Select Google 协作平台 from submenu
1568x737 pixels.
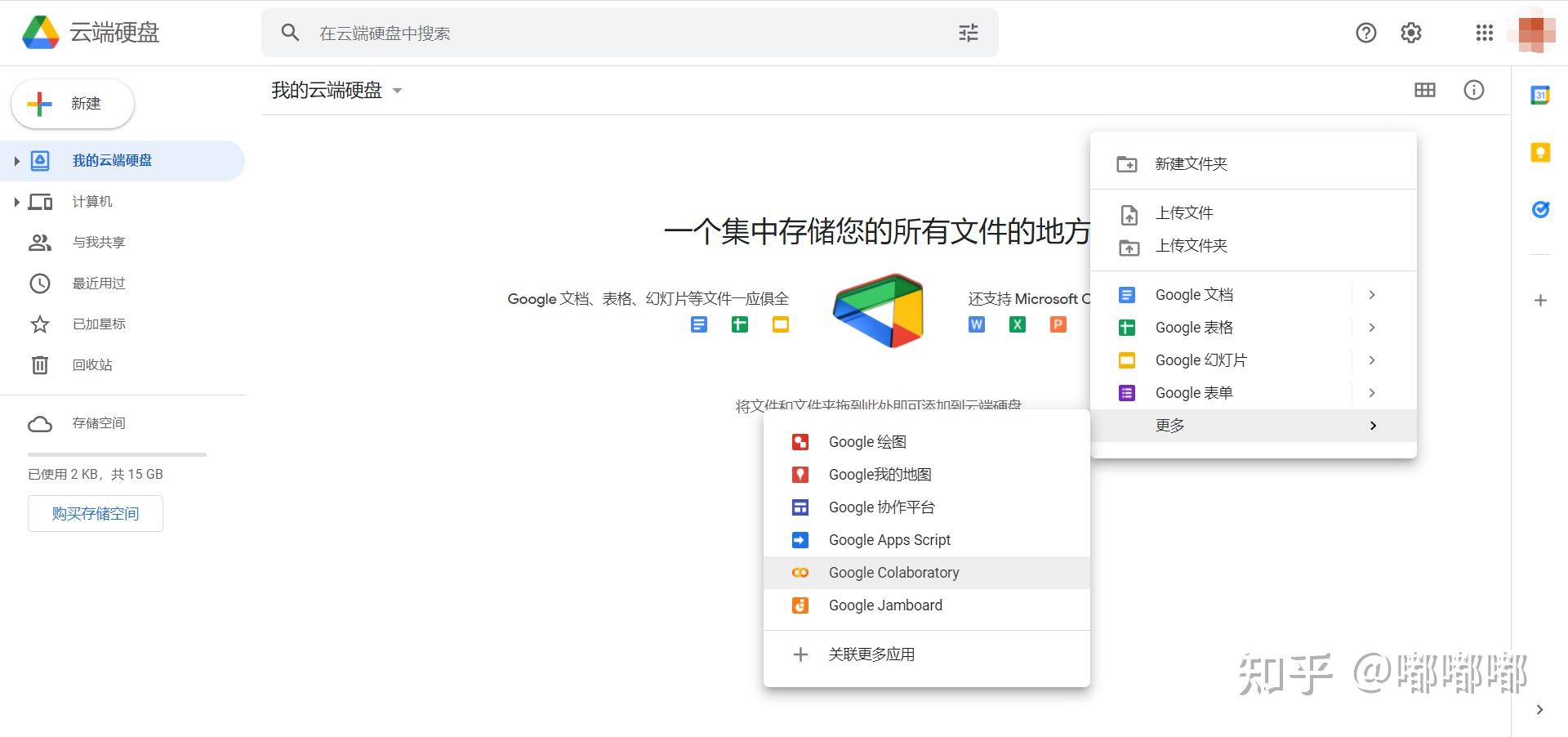click(927, 507)
